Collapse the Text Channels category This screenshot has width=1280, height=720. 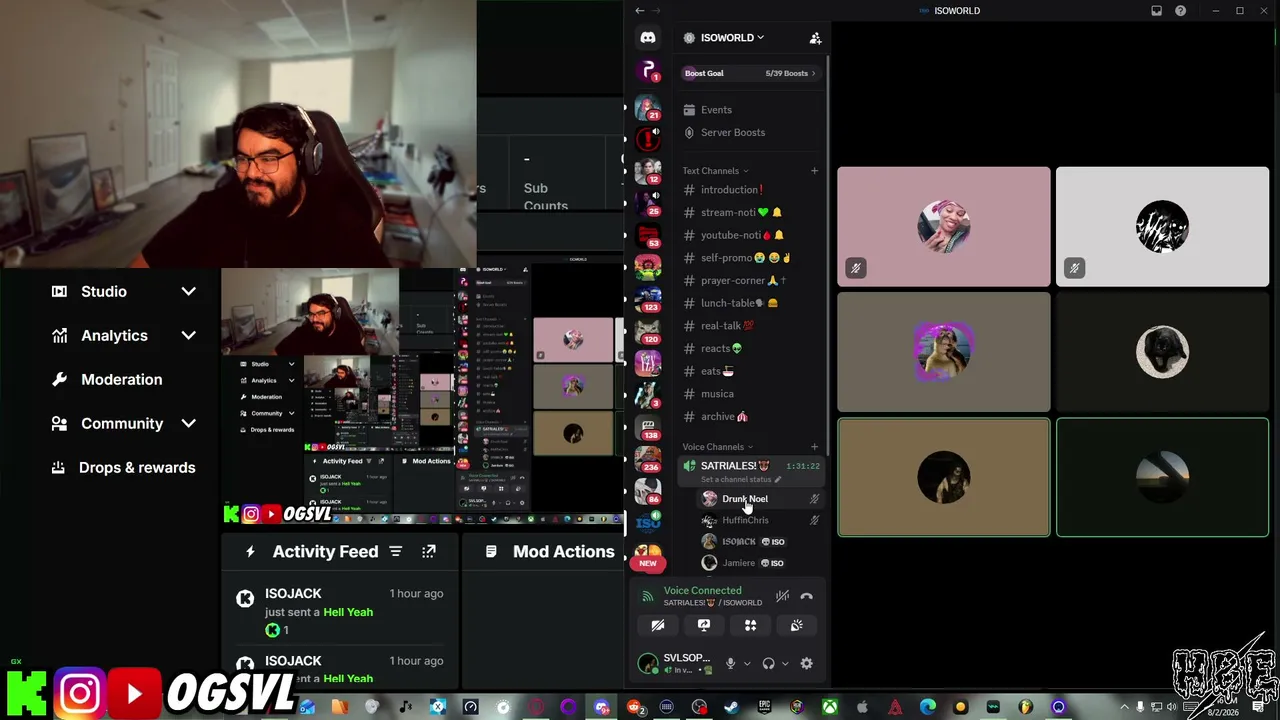pyautogui.click(x=715, y=171)
